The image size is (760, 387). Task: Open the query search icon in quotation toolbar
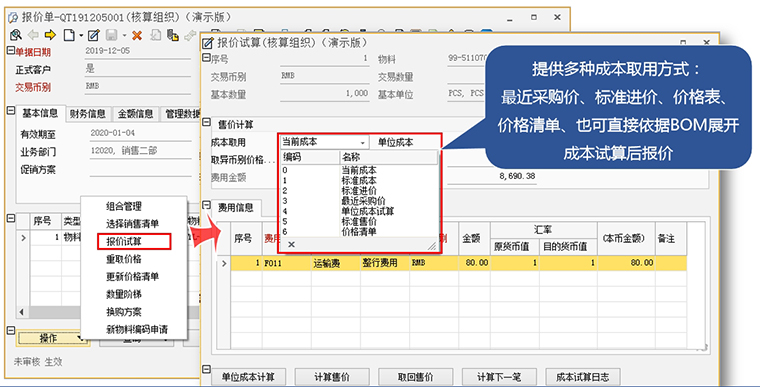pyautogui.click(x=16, y=35)
